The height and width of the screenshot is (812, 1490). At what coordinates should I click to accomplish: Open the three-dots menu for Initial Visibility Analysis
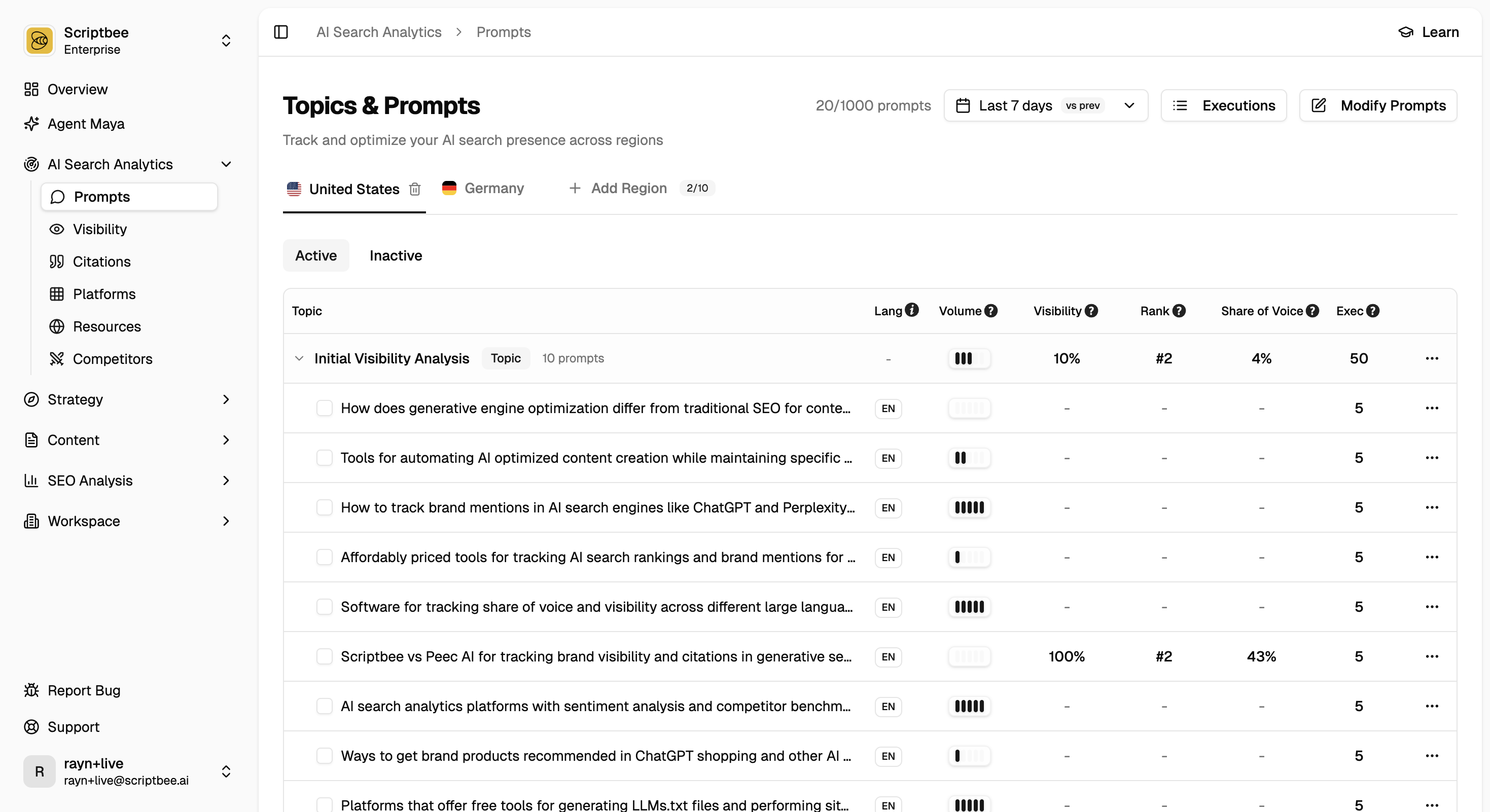point(1432,358)
